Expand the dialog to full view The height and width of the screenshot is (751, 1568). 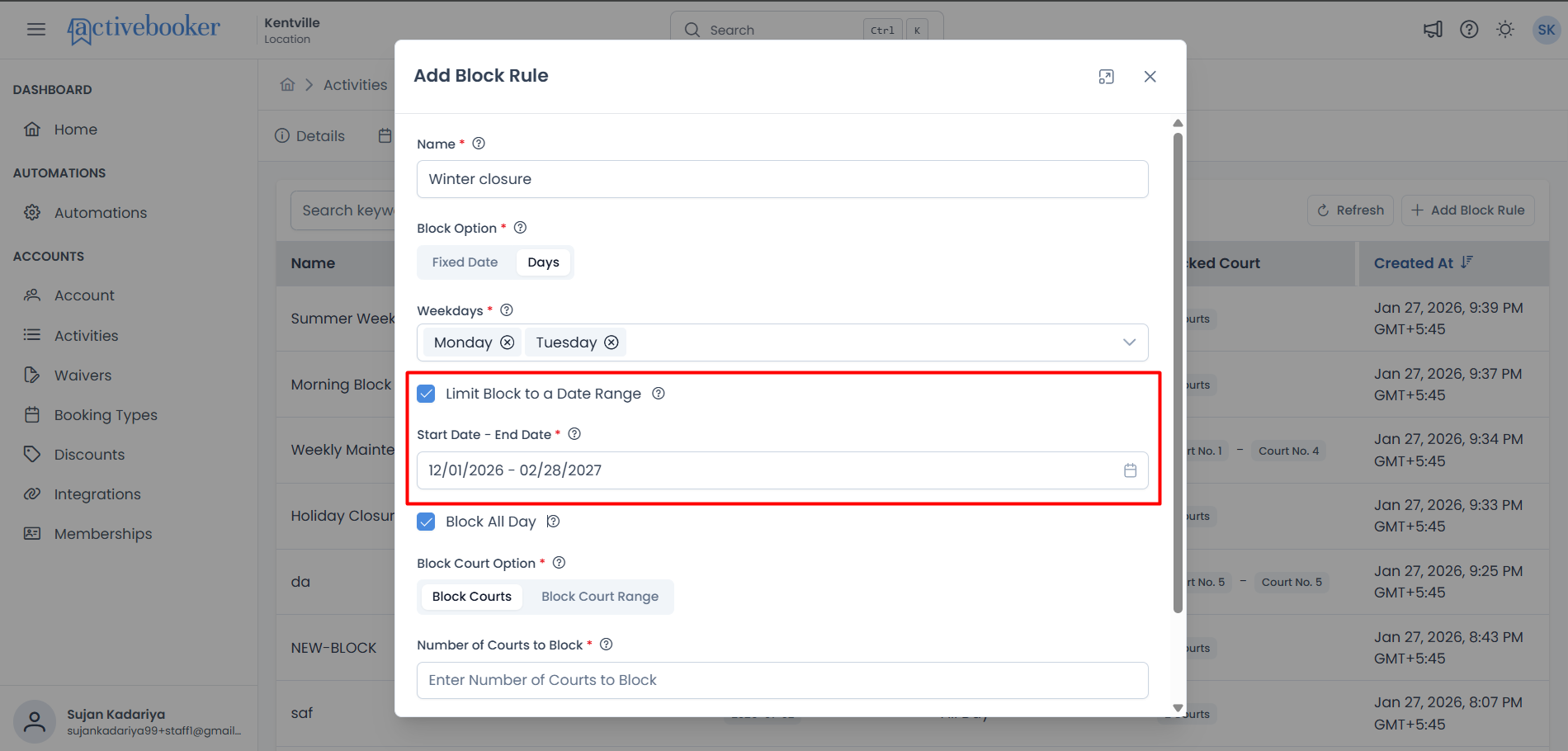point(1107,77)
